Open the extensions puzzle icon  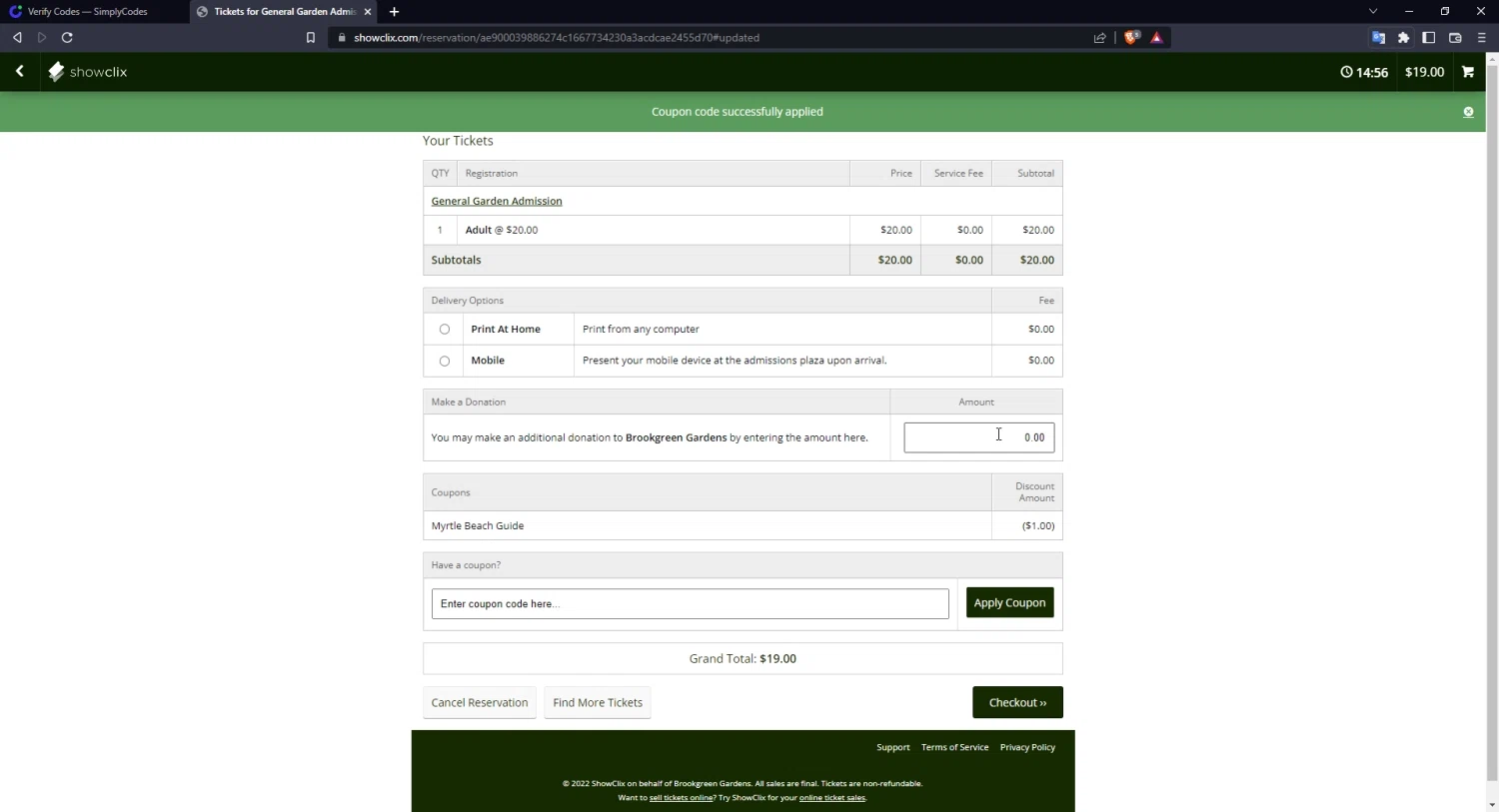[1404, 38]
